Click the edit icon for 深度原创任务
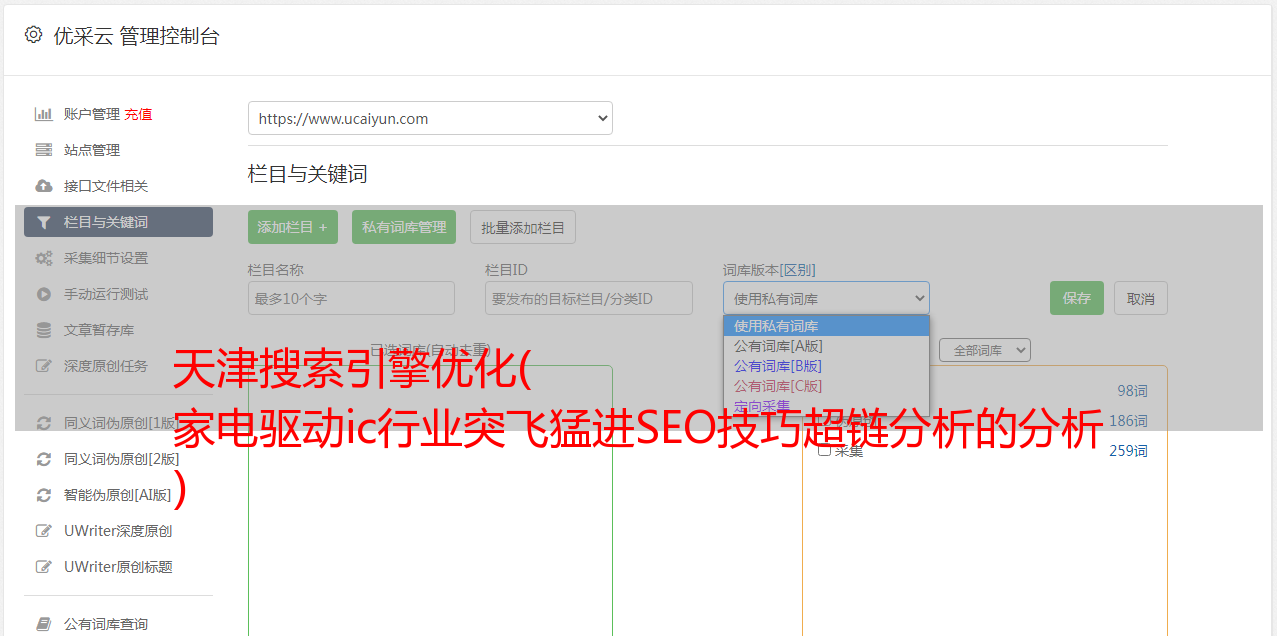 (44, 366)
